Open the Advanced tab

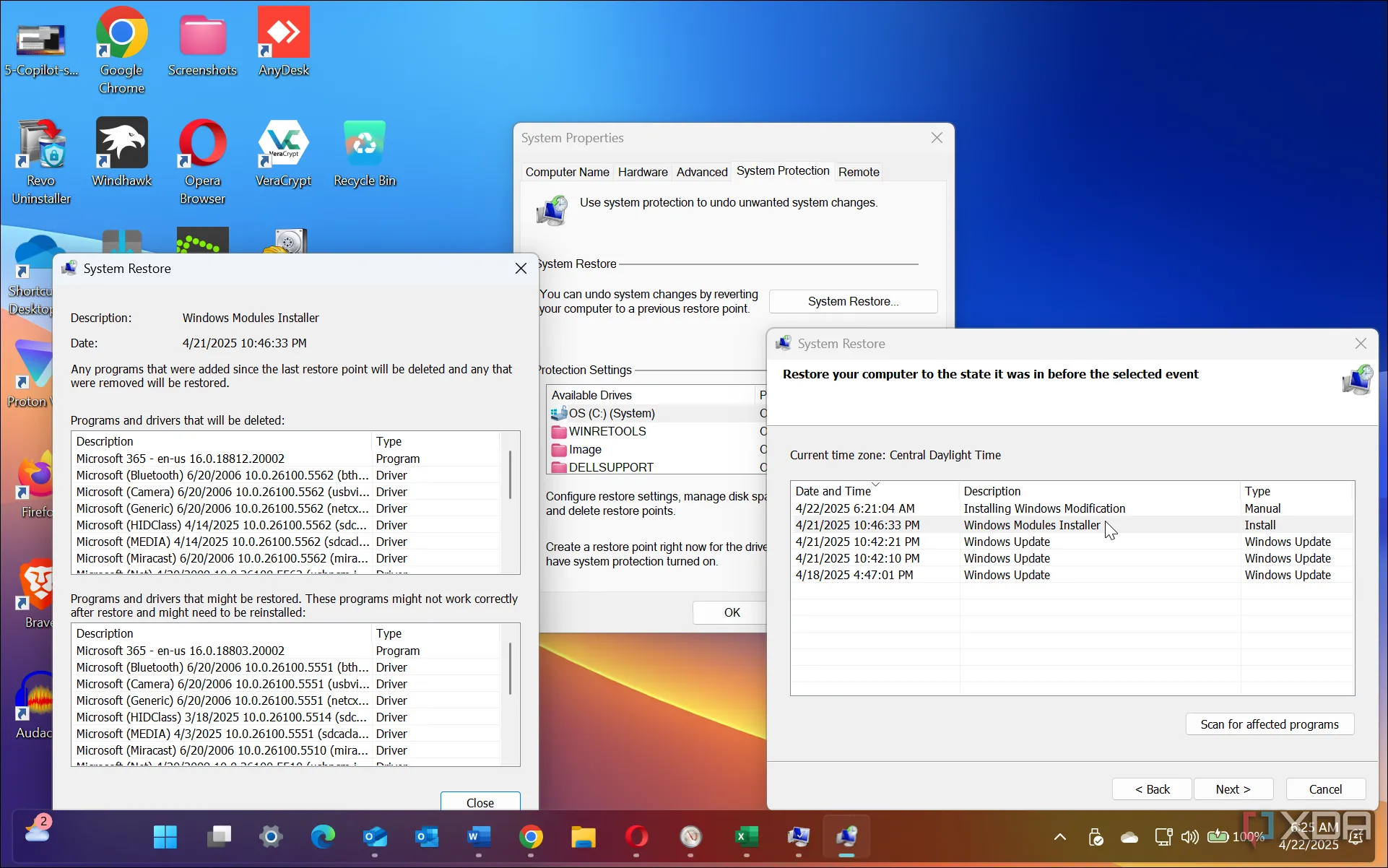[x=701, y=172]
